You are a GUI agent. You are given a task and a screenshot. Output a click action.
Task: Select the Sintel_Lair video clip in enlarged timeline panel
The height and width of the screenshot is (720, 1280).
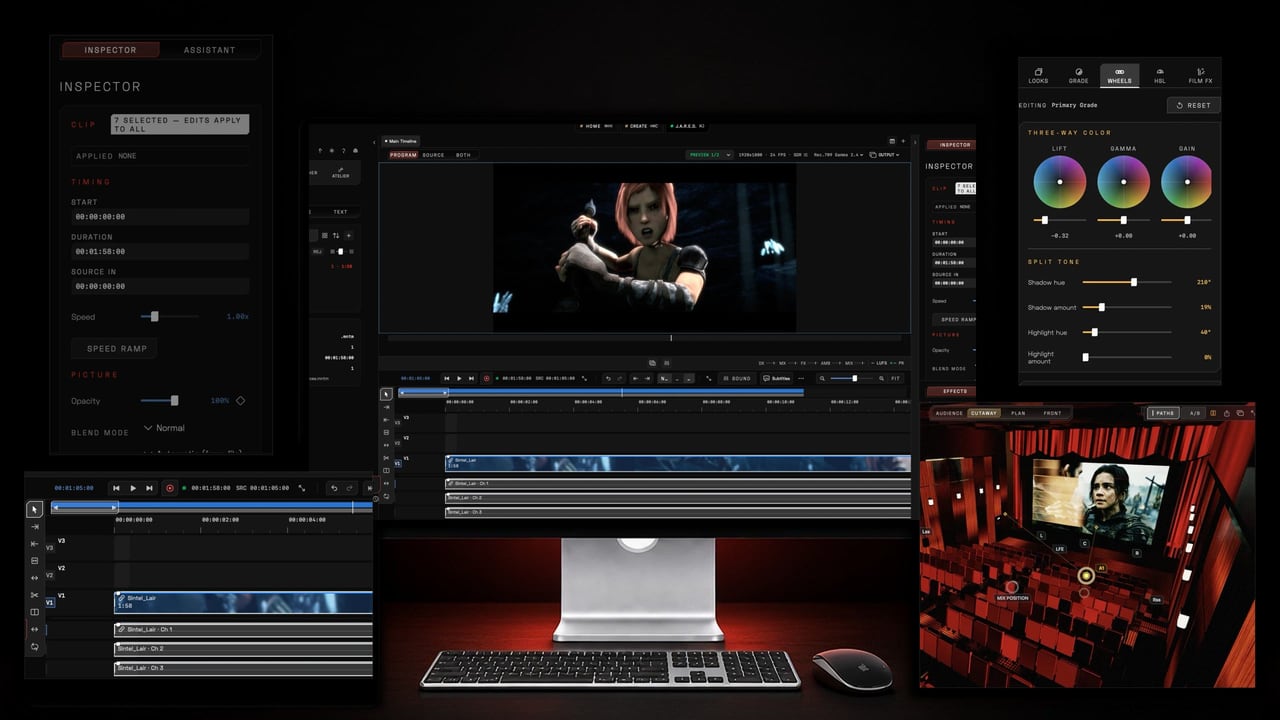tap(243, 602)
